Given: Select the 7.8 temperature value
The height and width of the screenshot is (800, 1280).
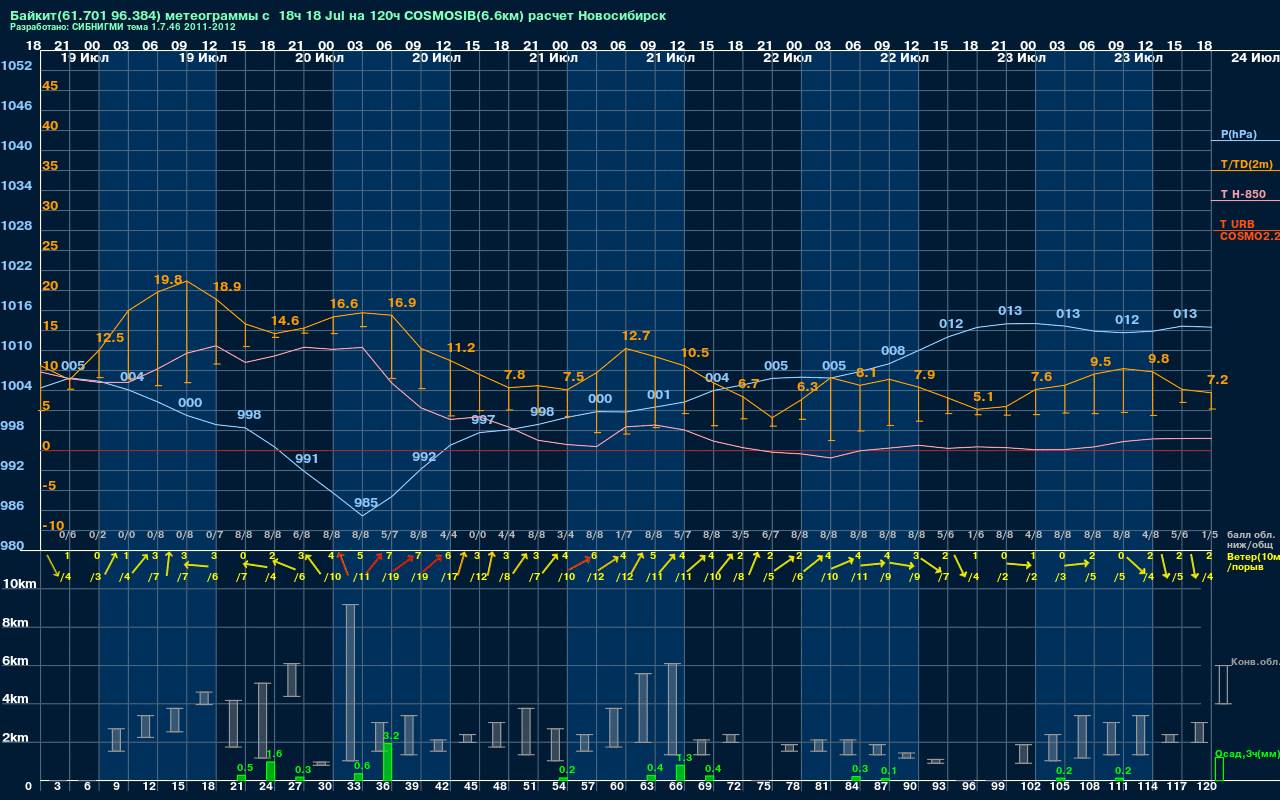Looking at the screenshot, I should click(515, 374).
